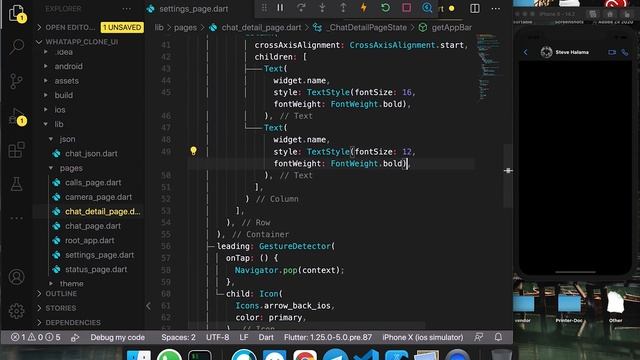Open the Explorer view in activity bar
640x360 pixels.
click(x=16, y=13)
